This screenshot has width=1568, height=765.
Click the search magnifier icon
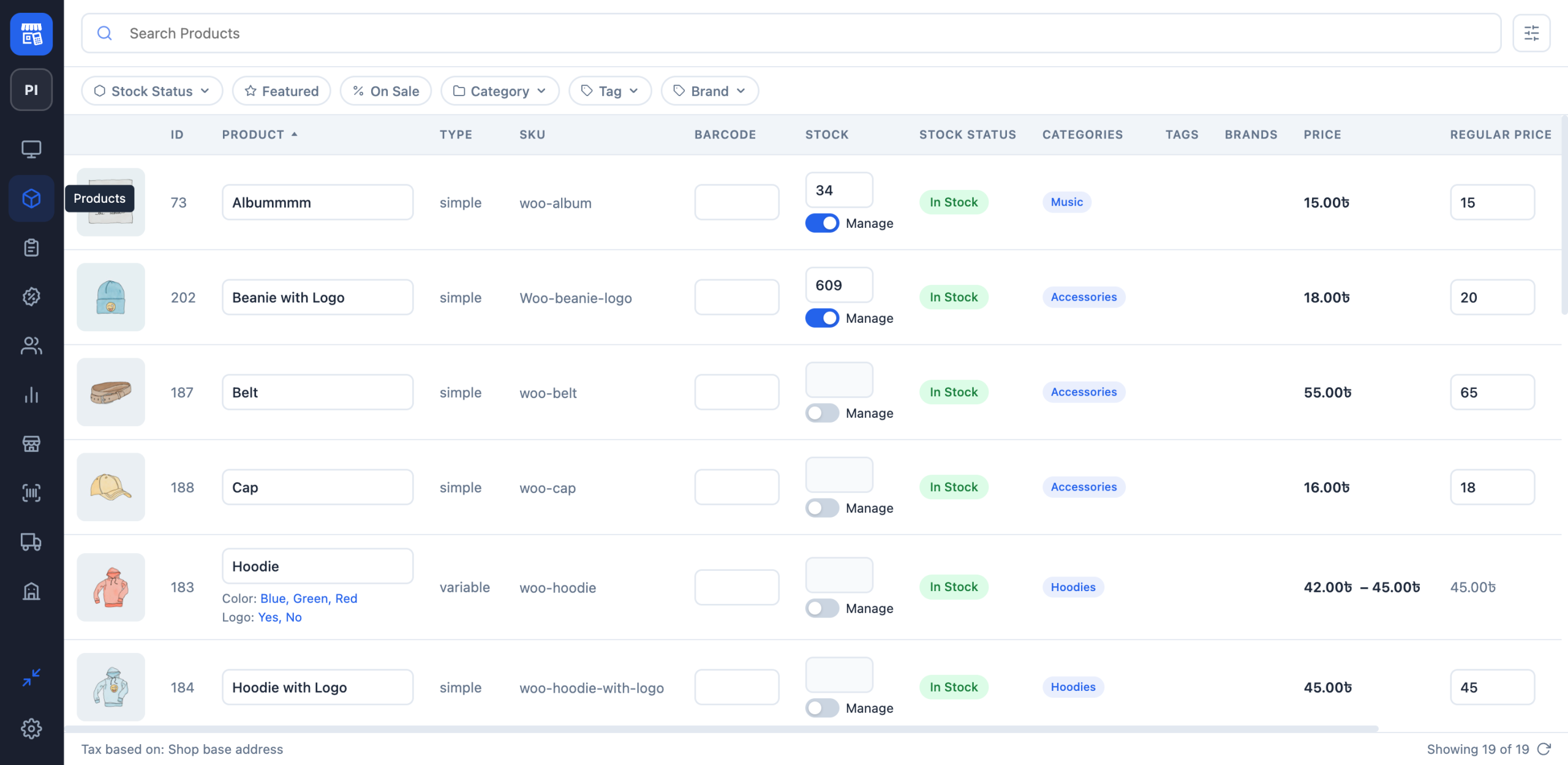click(x=105, y=33)
